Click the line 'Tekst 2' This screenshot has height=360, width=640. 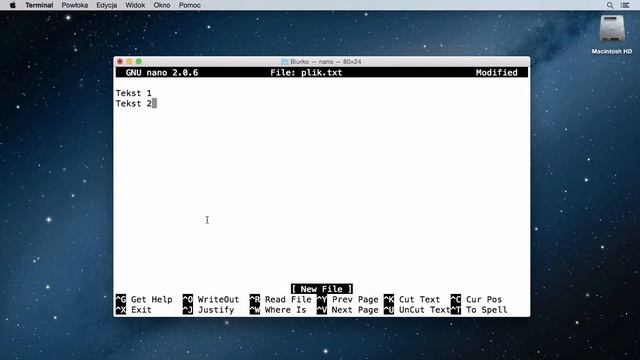coord(133,104)
